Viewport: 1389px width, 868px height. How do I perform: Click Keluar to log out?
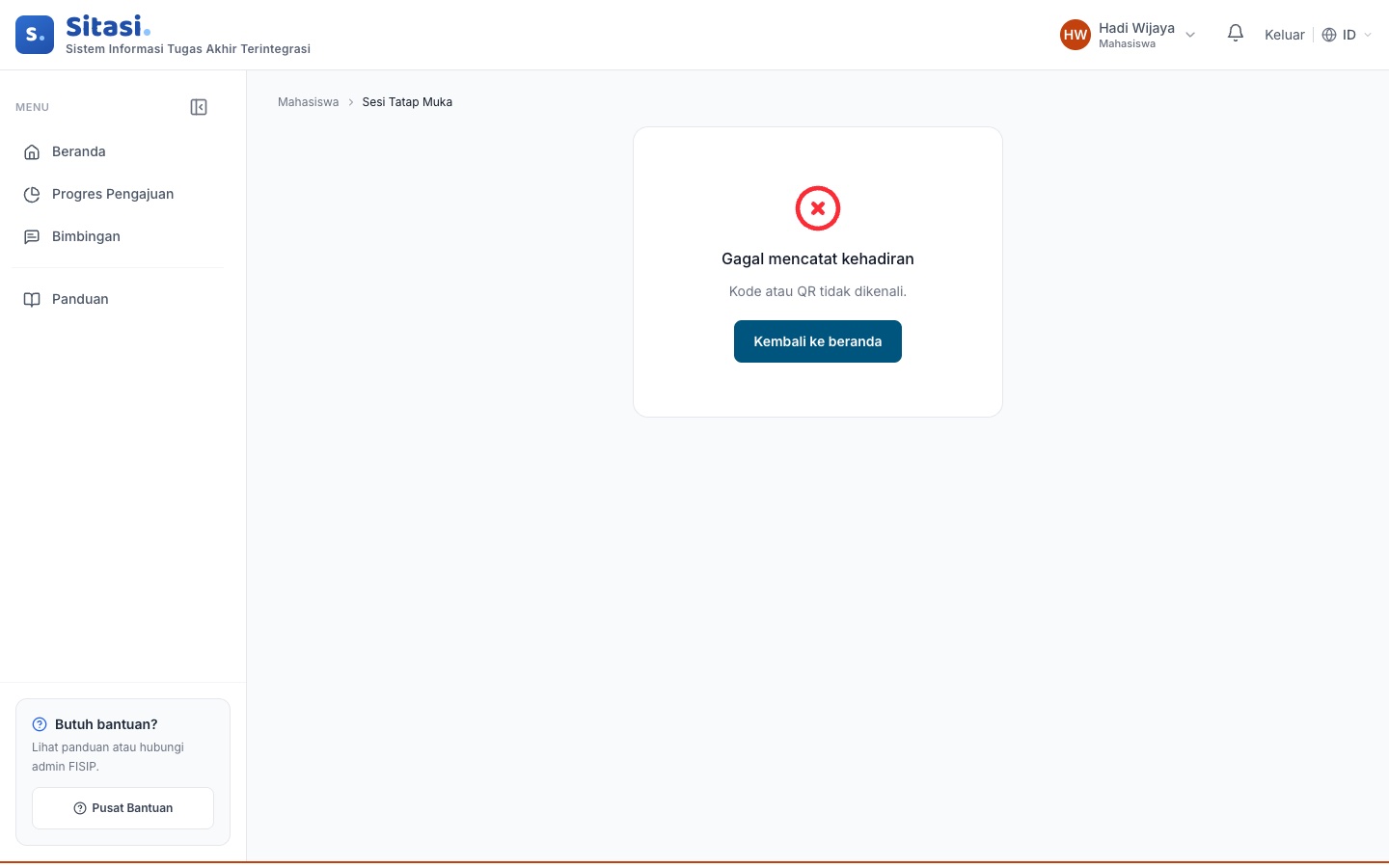[1285, 35]
